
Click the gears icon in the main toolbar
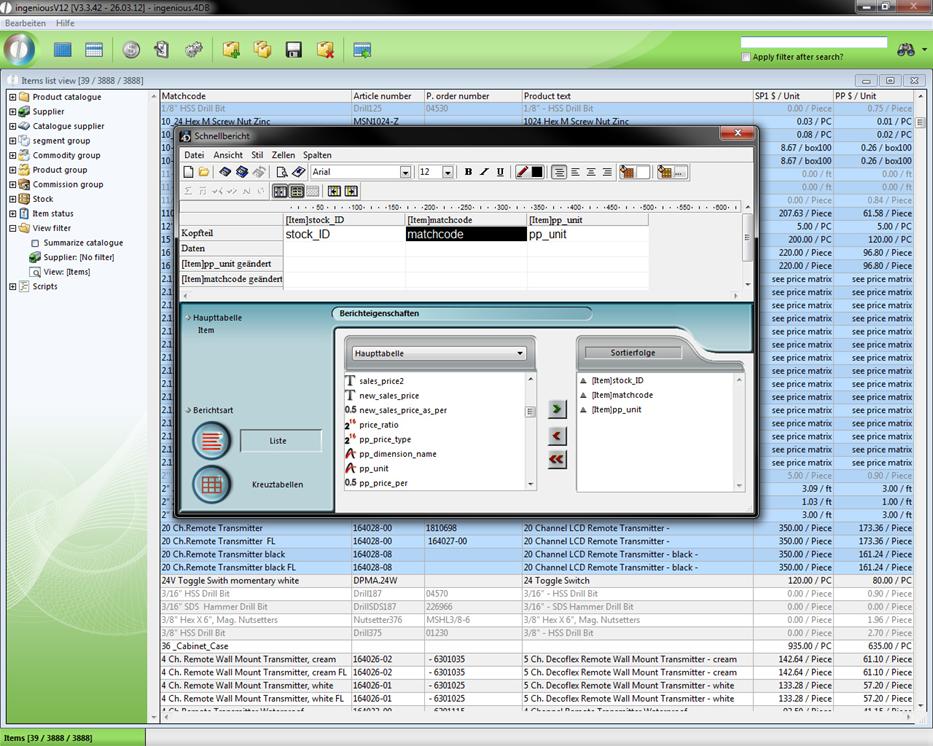click(x=193, y=50)
